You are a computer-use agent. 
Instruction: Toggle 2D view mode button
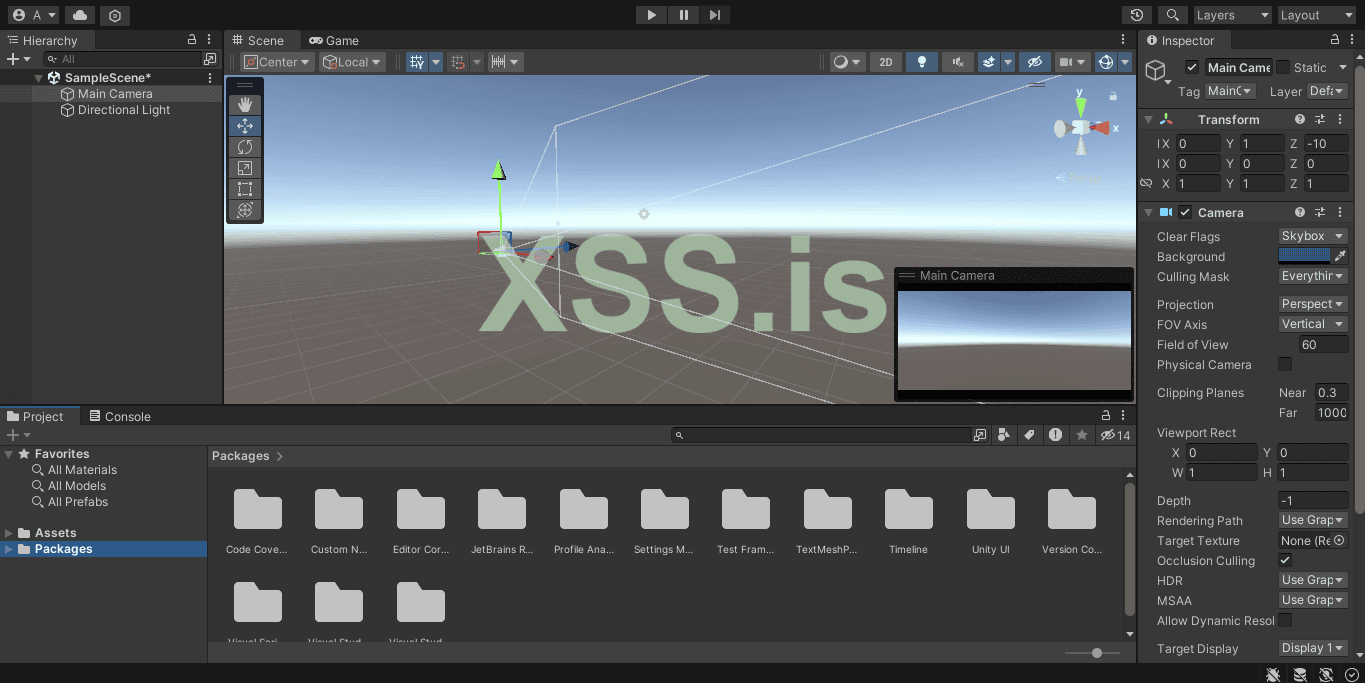(885, 62)
